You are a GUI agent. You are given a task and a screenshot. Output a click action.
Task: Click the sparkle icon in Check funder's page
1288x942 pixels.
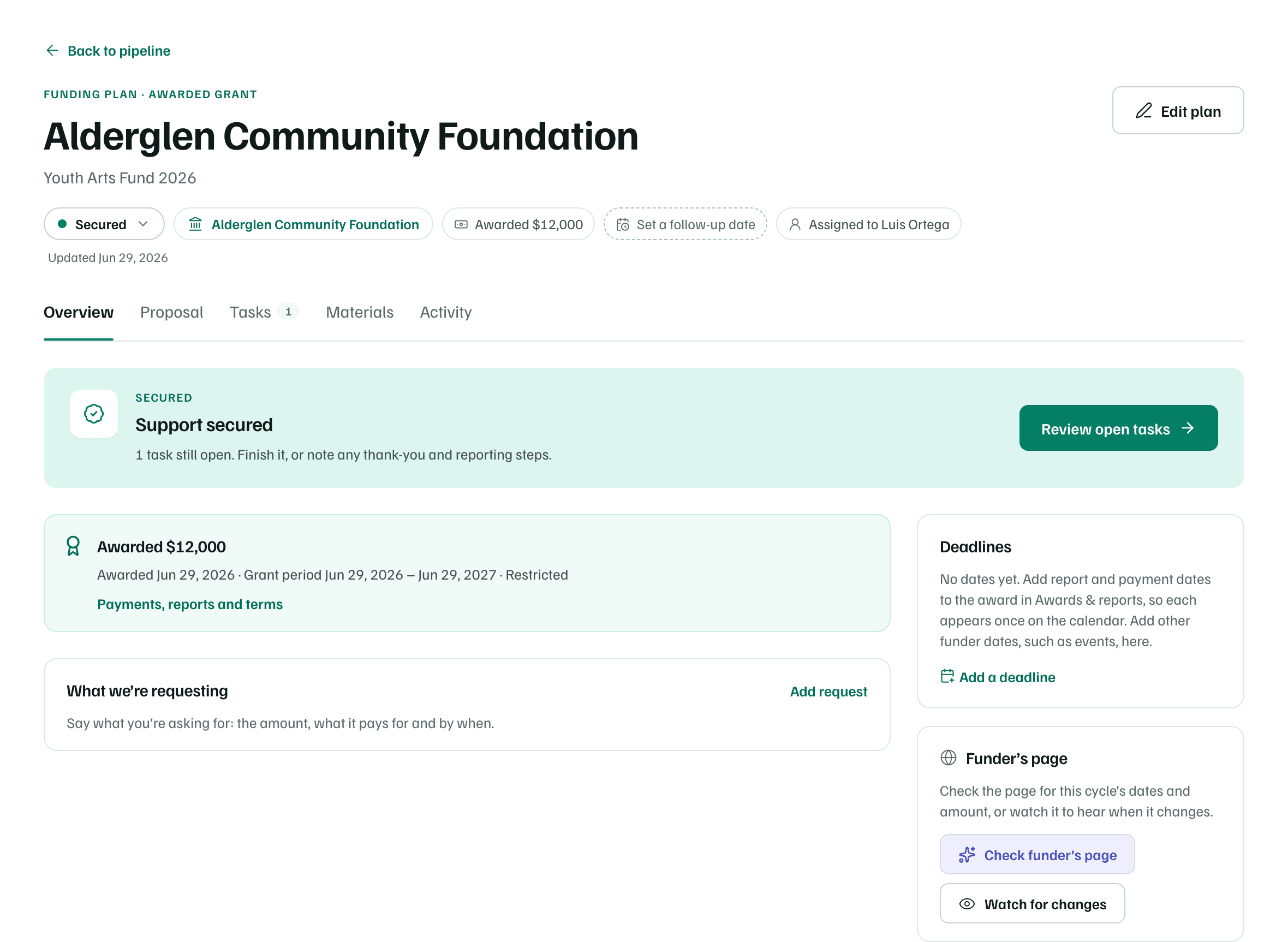coord(967,855)
